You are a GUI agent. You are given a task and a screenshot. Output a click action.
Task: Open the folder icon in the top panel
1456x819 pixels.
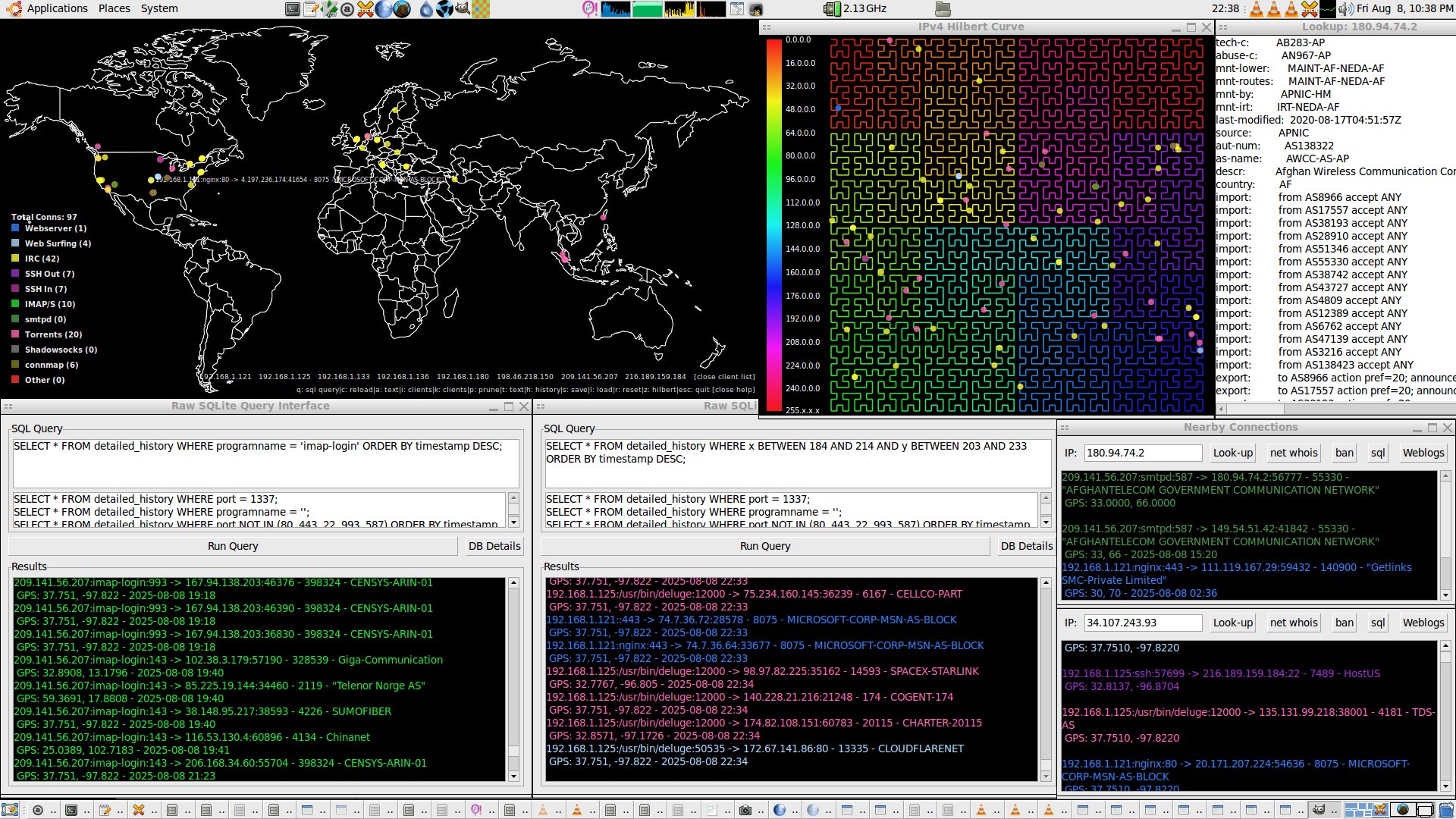tap(943, 9)
